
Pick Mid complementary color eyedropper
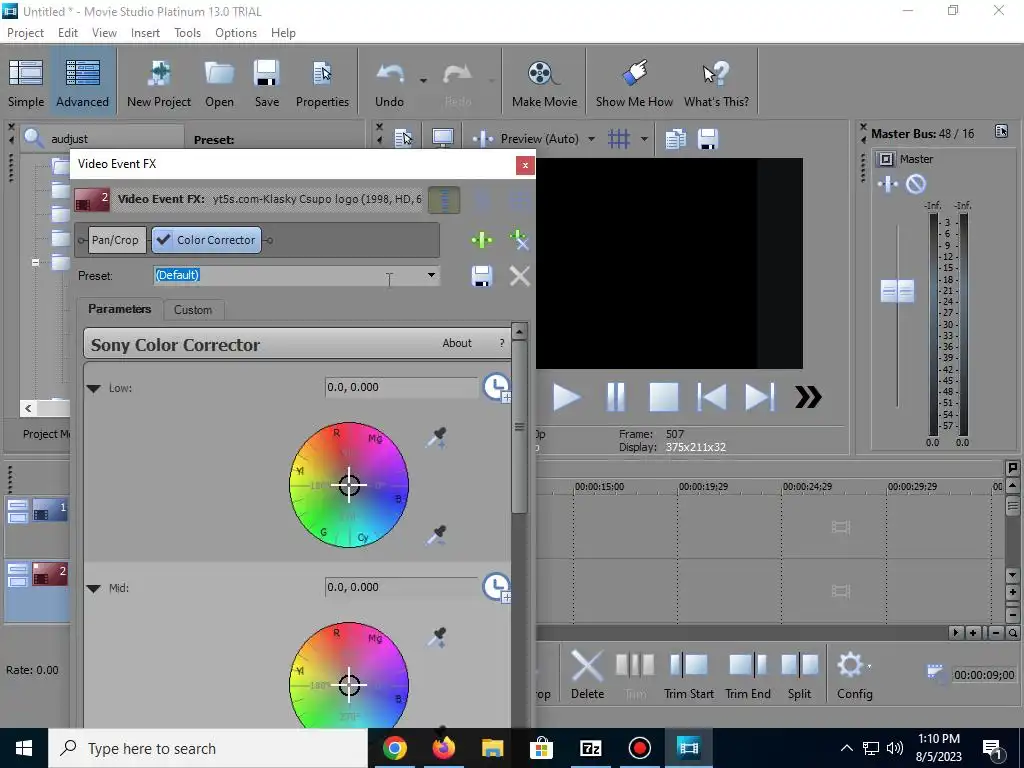pos(436,637)
